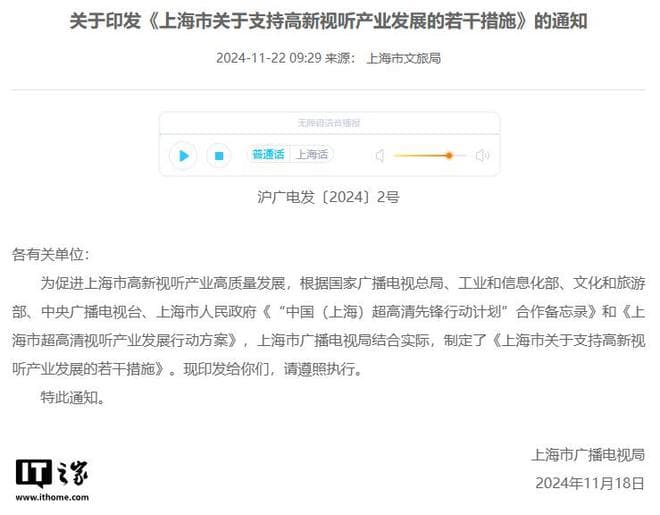
Task: Click the 上海市广播电视局 signature text
Action: tap(588, 455)
